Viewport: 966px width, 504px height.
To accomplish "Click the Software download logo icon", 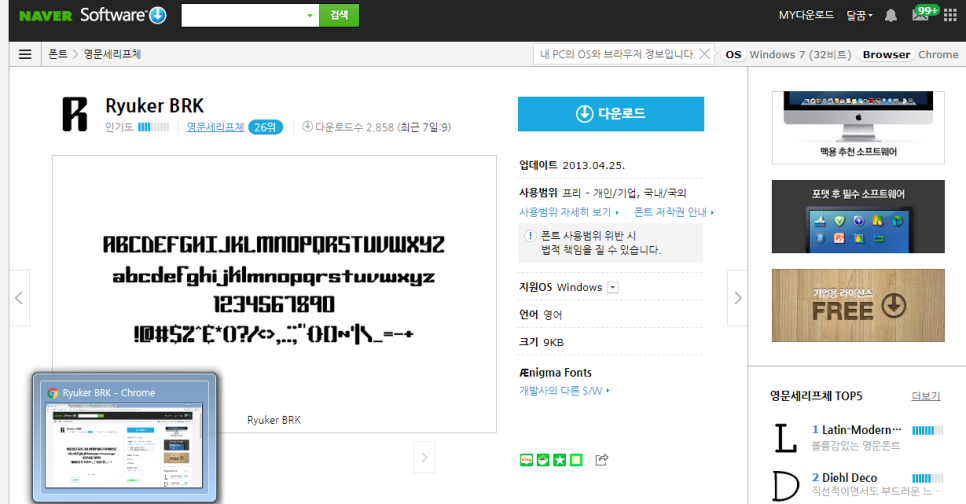I will (x=158, y=15).
